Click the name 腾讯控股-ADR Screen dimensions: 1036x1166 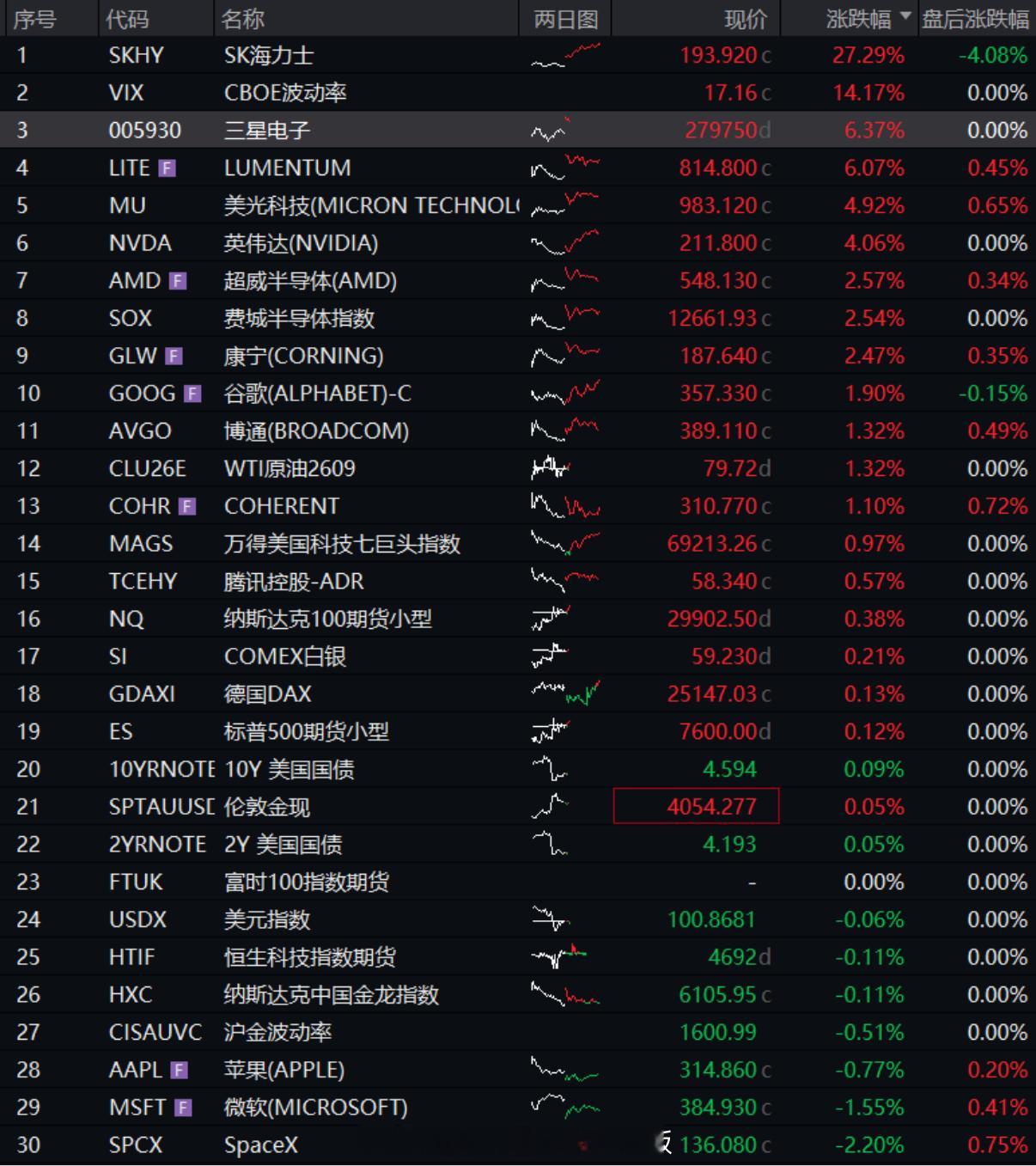pyautogui.click(x=293, y=582)
